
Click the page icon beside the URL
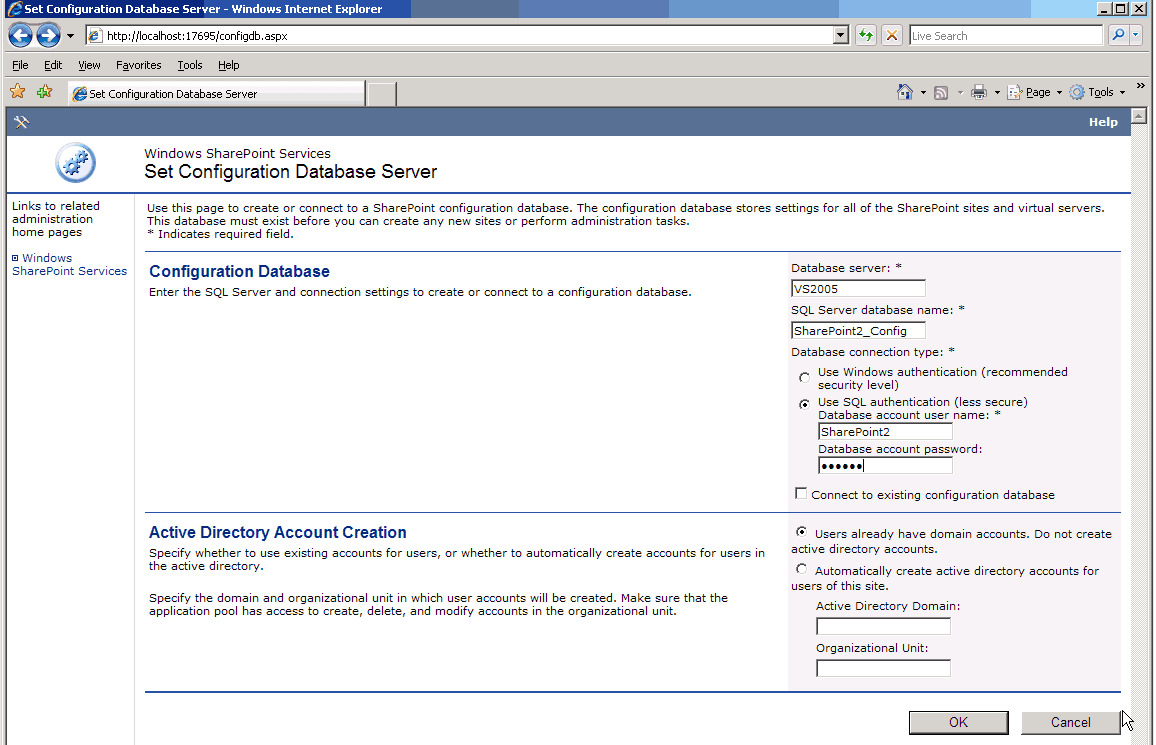click(x=94, y=35)
